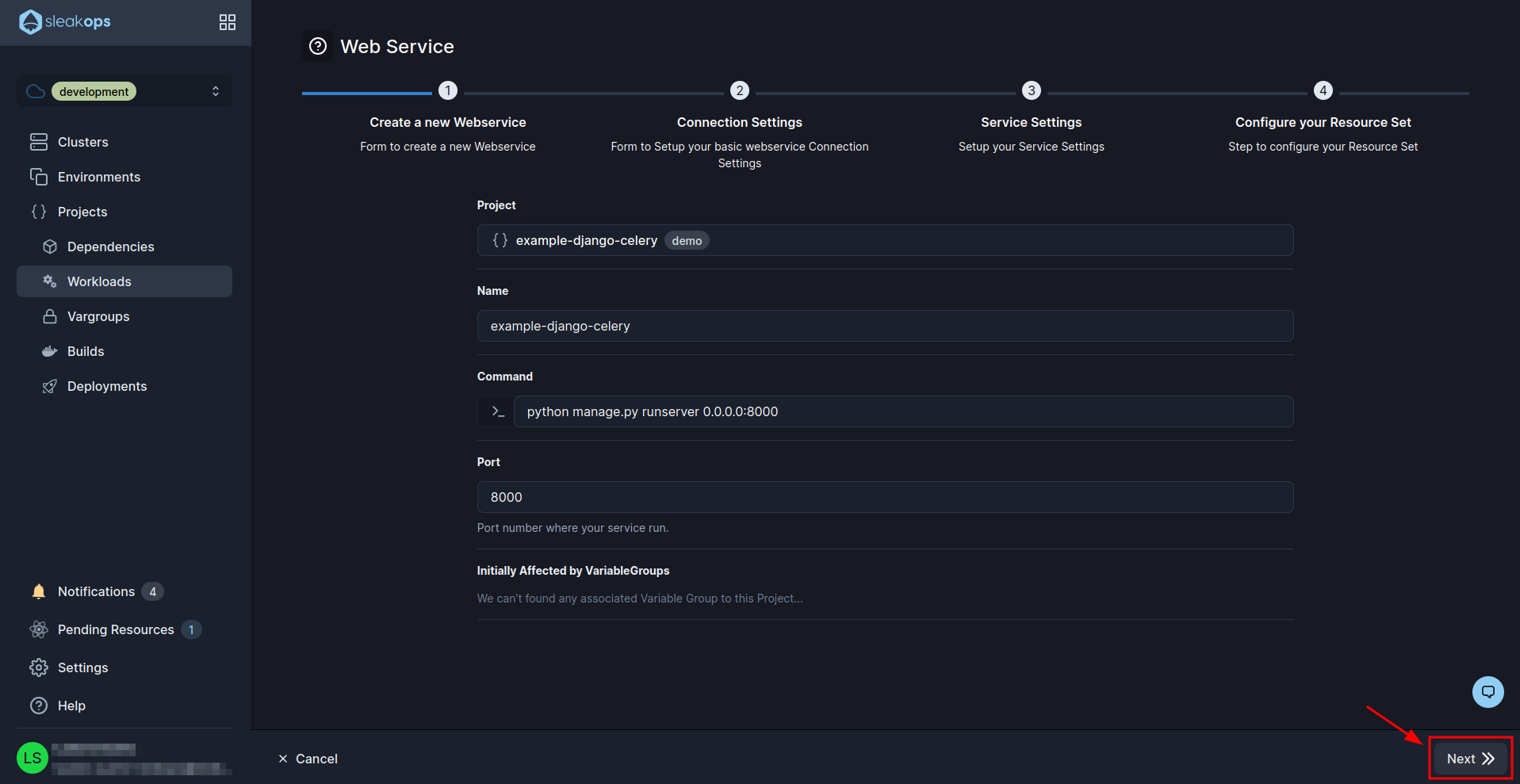Open the development environment selector
This screenshot has height=784, width=1520.
124,91
